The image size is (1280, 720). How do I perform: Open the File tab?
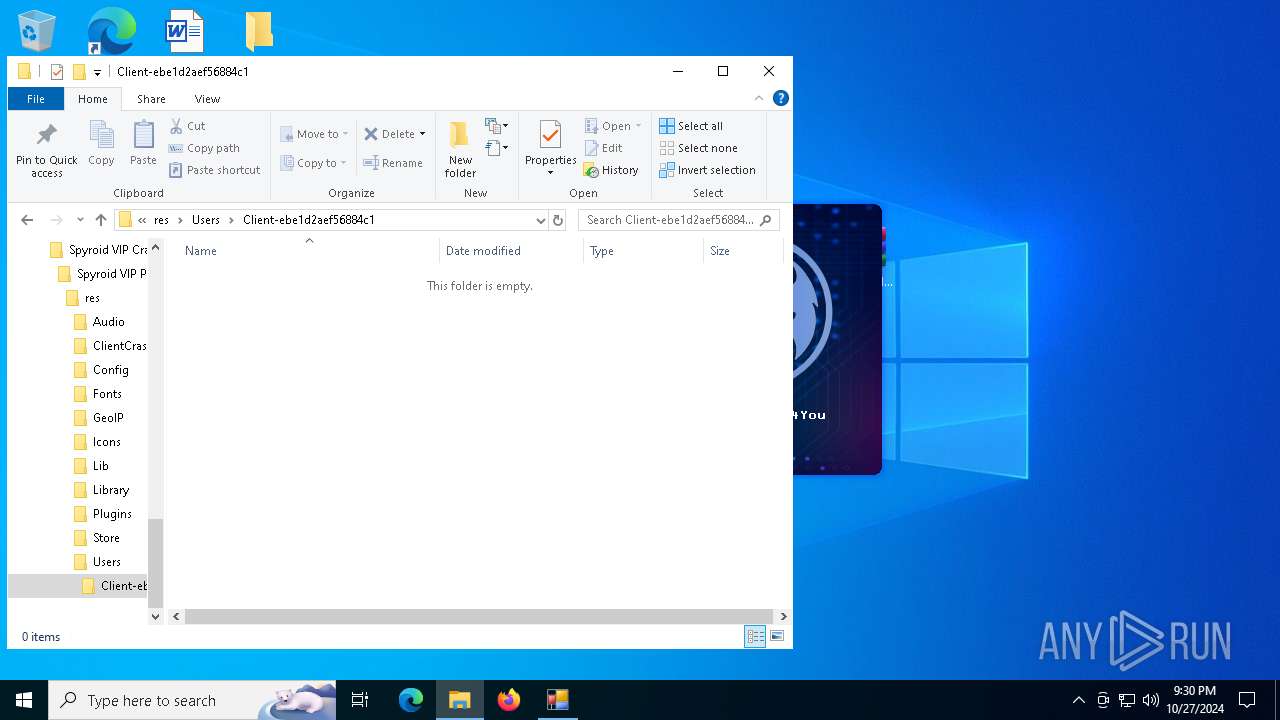click(x=36, y=99)
